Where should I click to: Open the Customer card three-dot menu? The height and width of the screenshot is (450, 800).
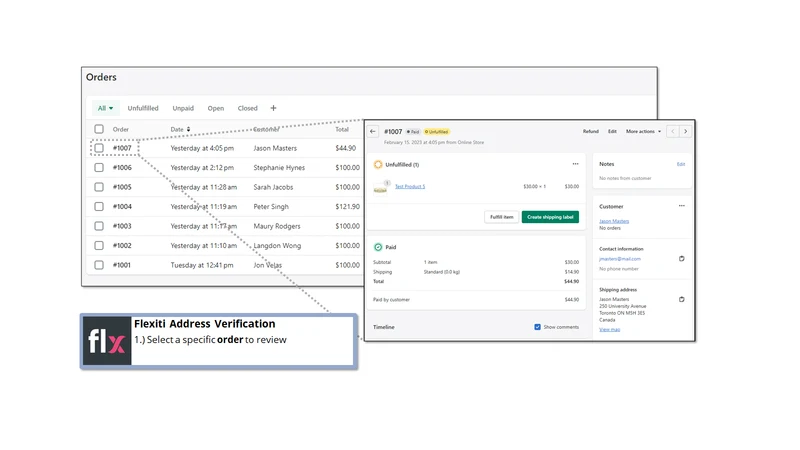click(x=682, y=206)
